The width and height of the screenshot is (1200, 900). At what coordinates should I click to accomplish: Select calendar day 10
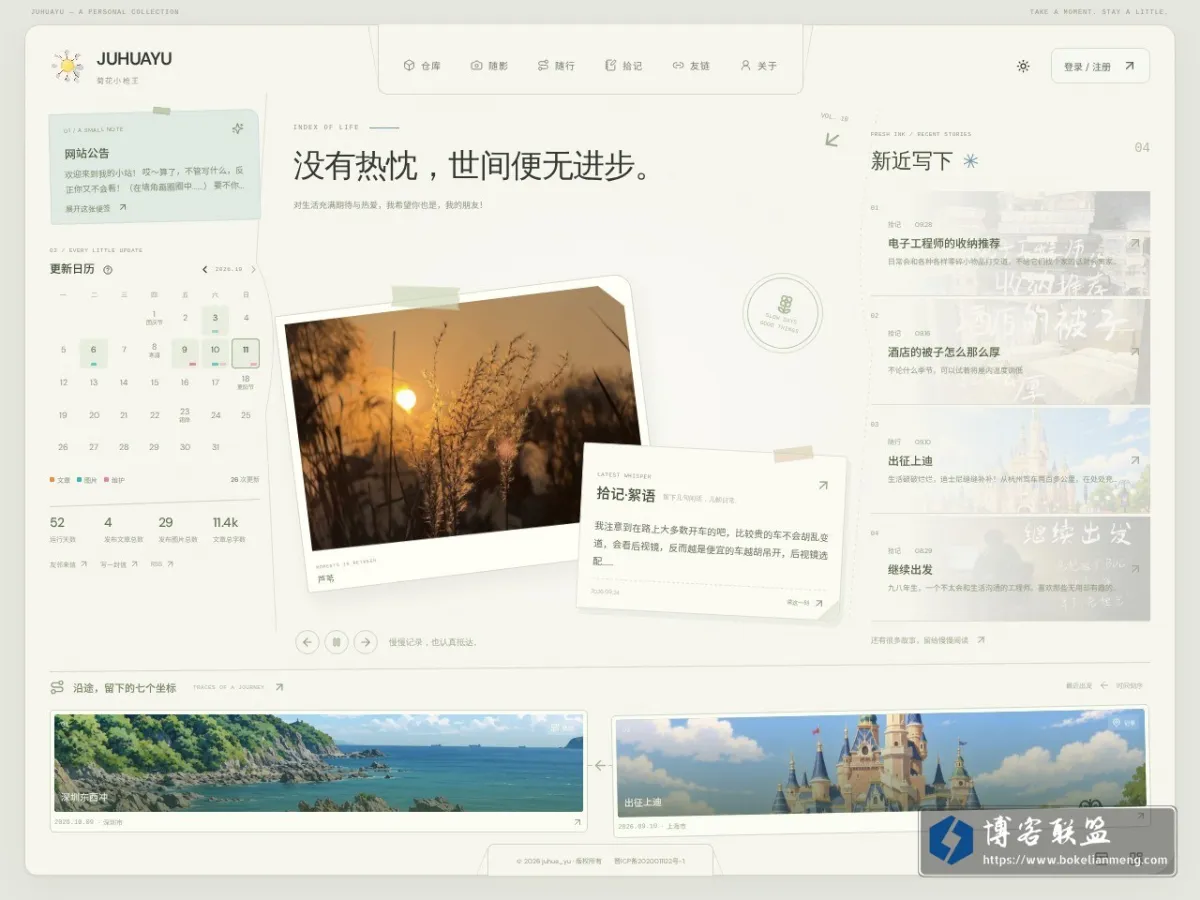215,352
